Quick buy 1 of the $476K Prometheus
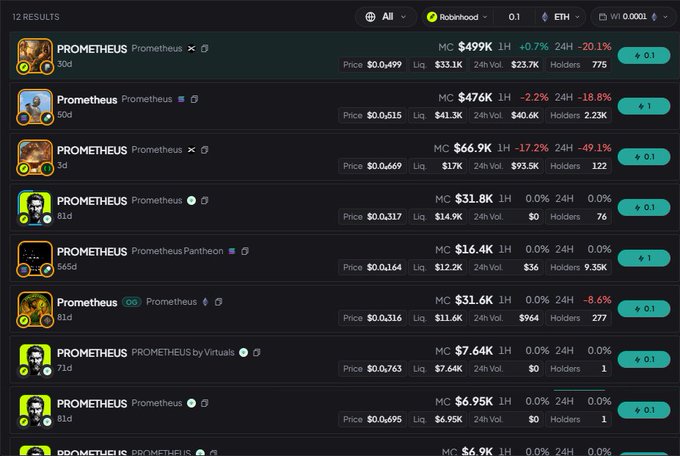This screenshot has height=456, width=680. 644,106
